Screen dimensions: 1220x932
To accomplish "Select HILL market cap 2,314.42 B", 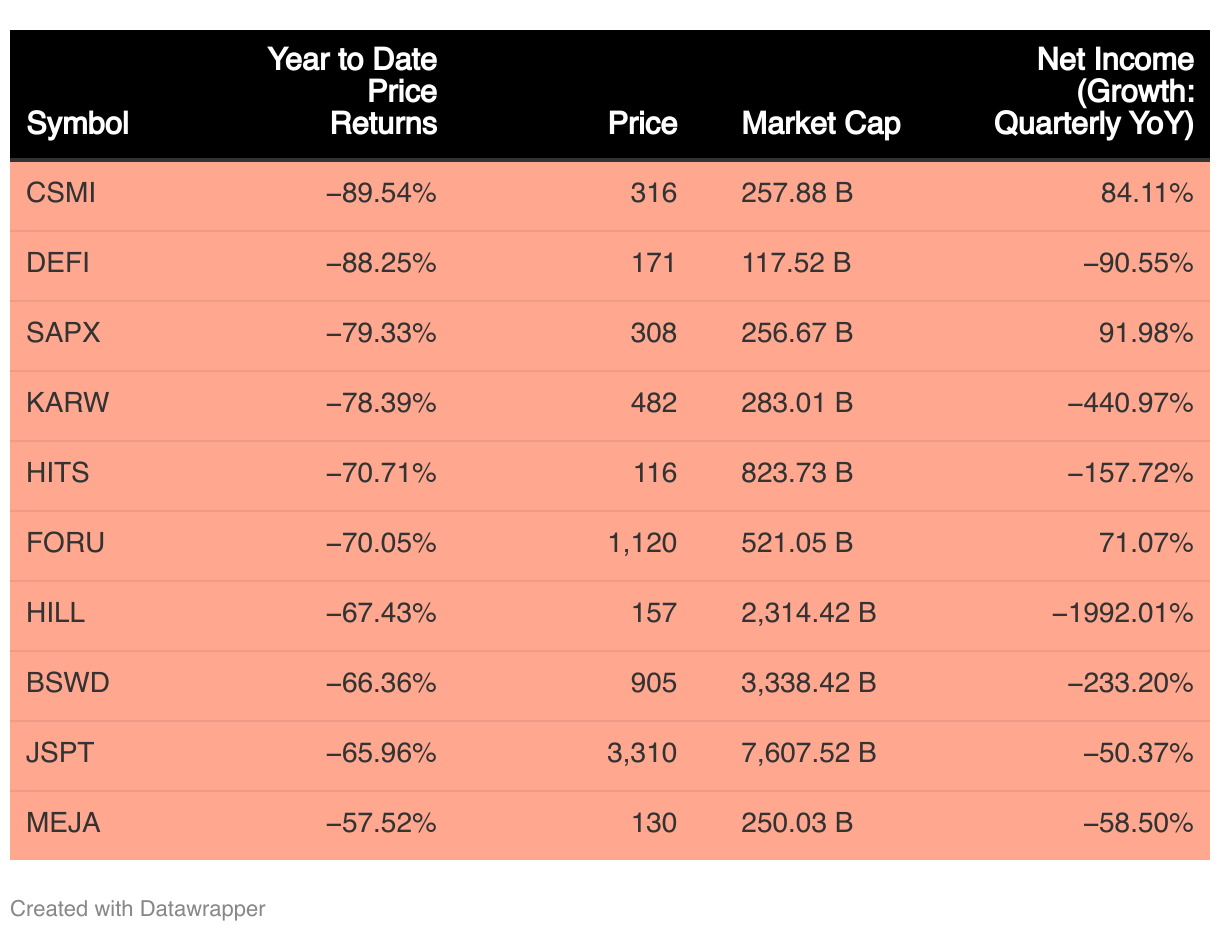I will click(808, 613).
